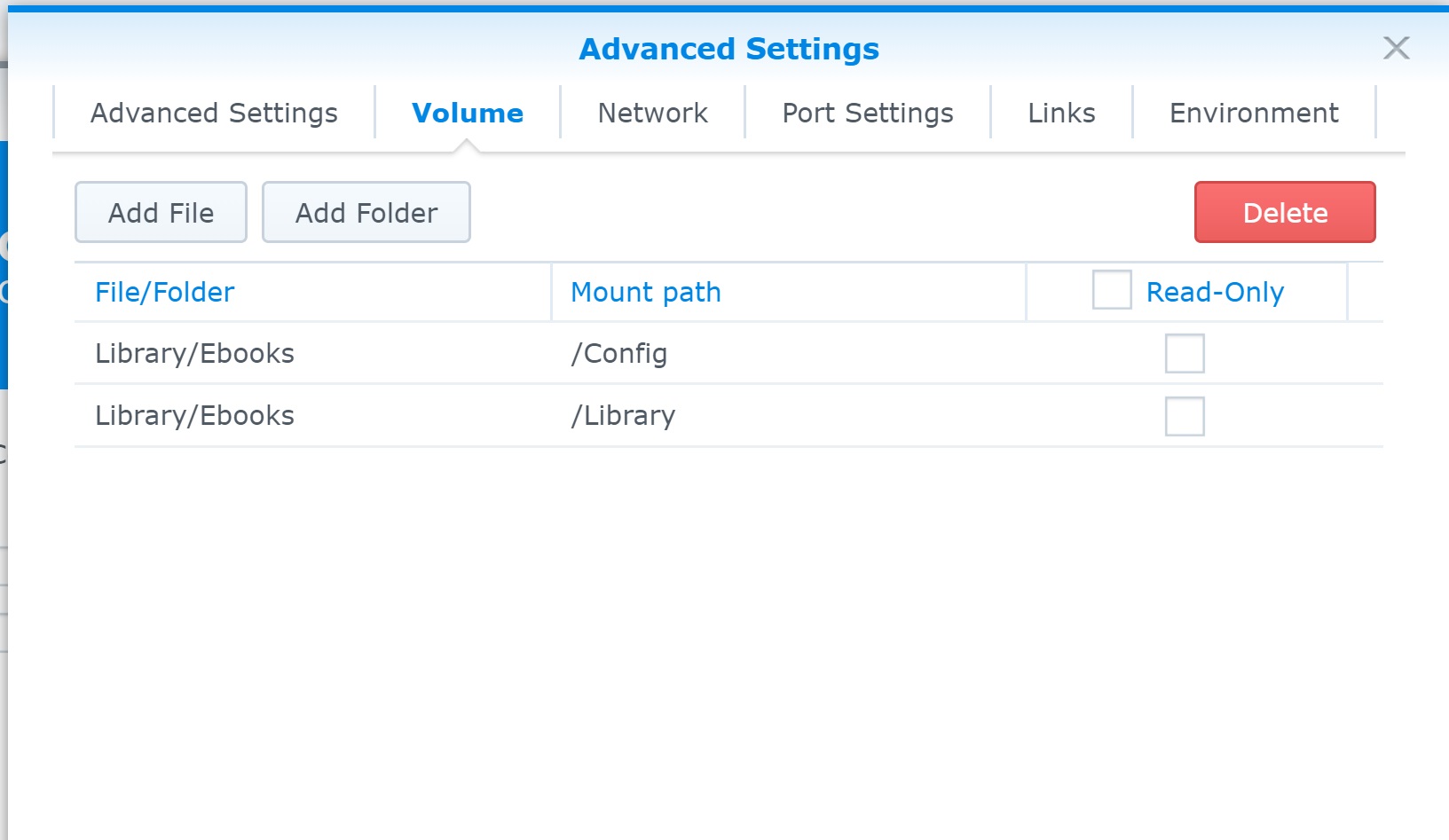Click the Add Folder button
Screen dimensions: 1449x840
tap(366, 213)
